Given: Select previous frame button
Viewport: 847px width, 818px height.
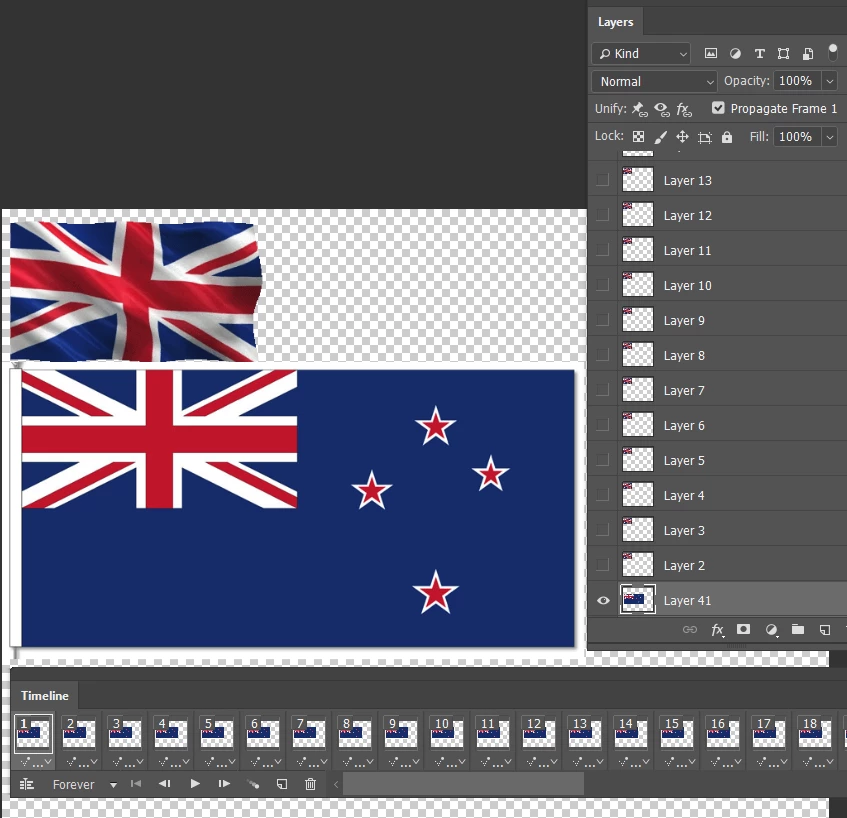Looking at the screenshot, I should click(x=165, y=783).
